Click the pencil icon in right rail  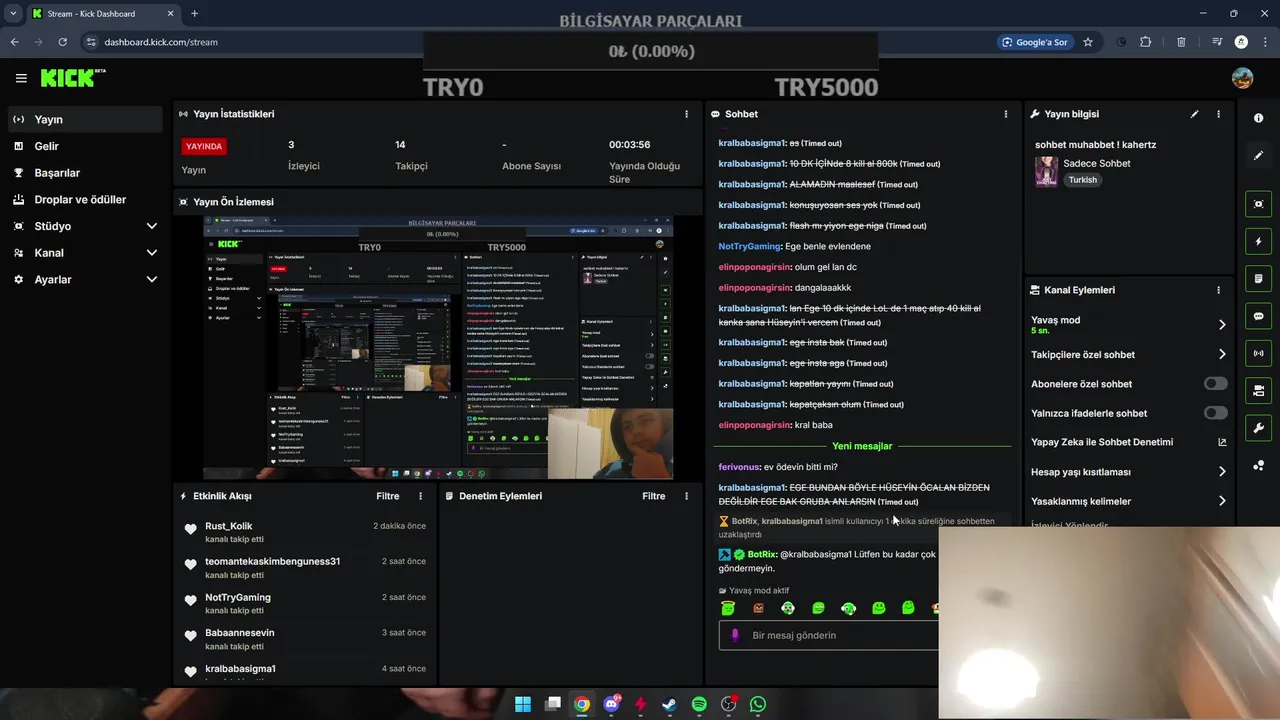1258,155
